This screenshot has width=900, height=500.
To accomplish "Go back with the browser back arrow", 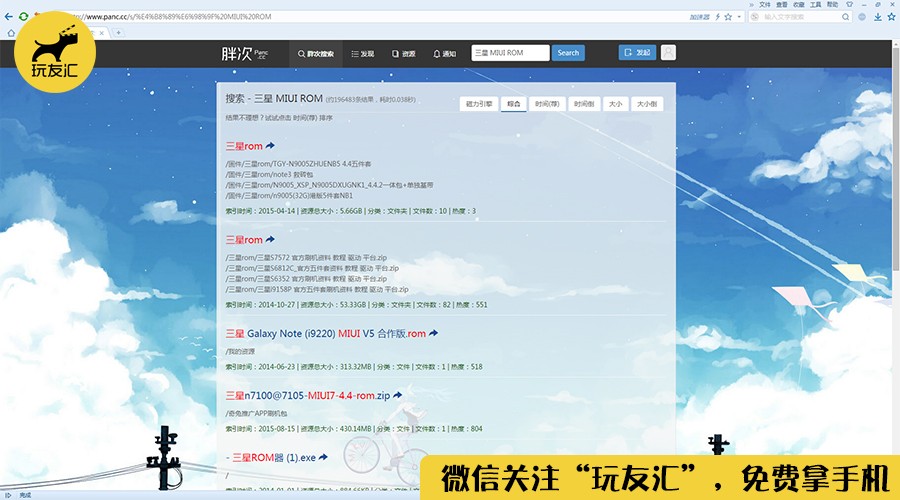I will (8, 17).
